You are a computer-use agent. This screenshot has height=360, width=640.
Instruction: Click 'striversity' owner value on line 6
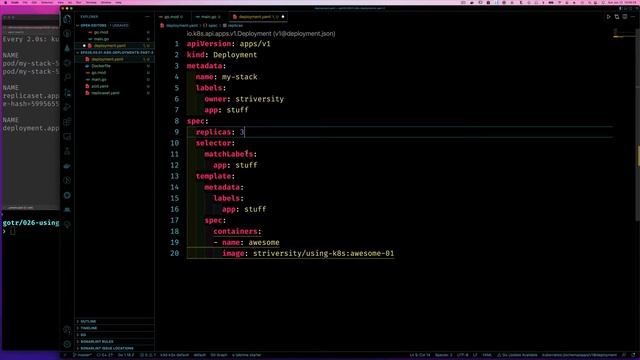pyautogui.click(x=260, y=99)
